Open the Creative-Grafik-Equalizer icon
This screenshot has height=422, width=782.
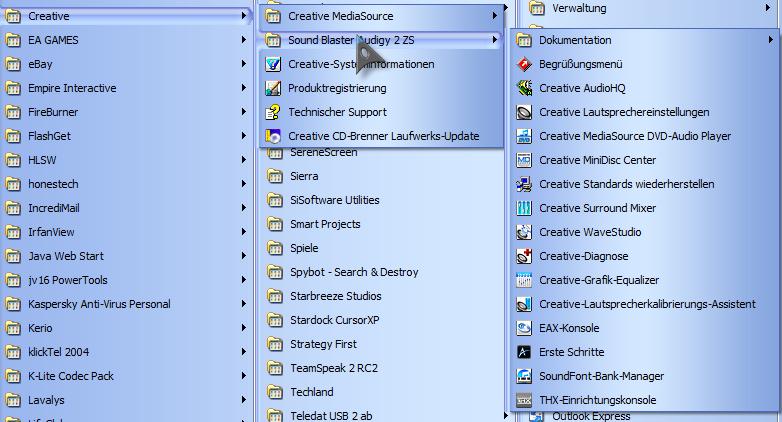point(524,280)
